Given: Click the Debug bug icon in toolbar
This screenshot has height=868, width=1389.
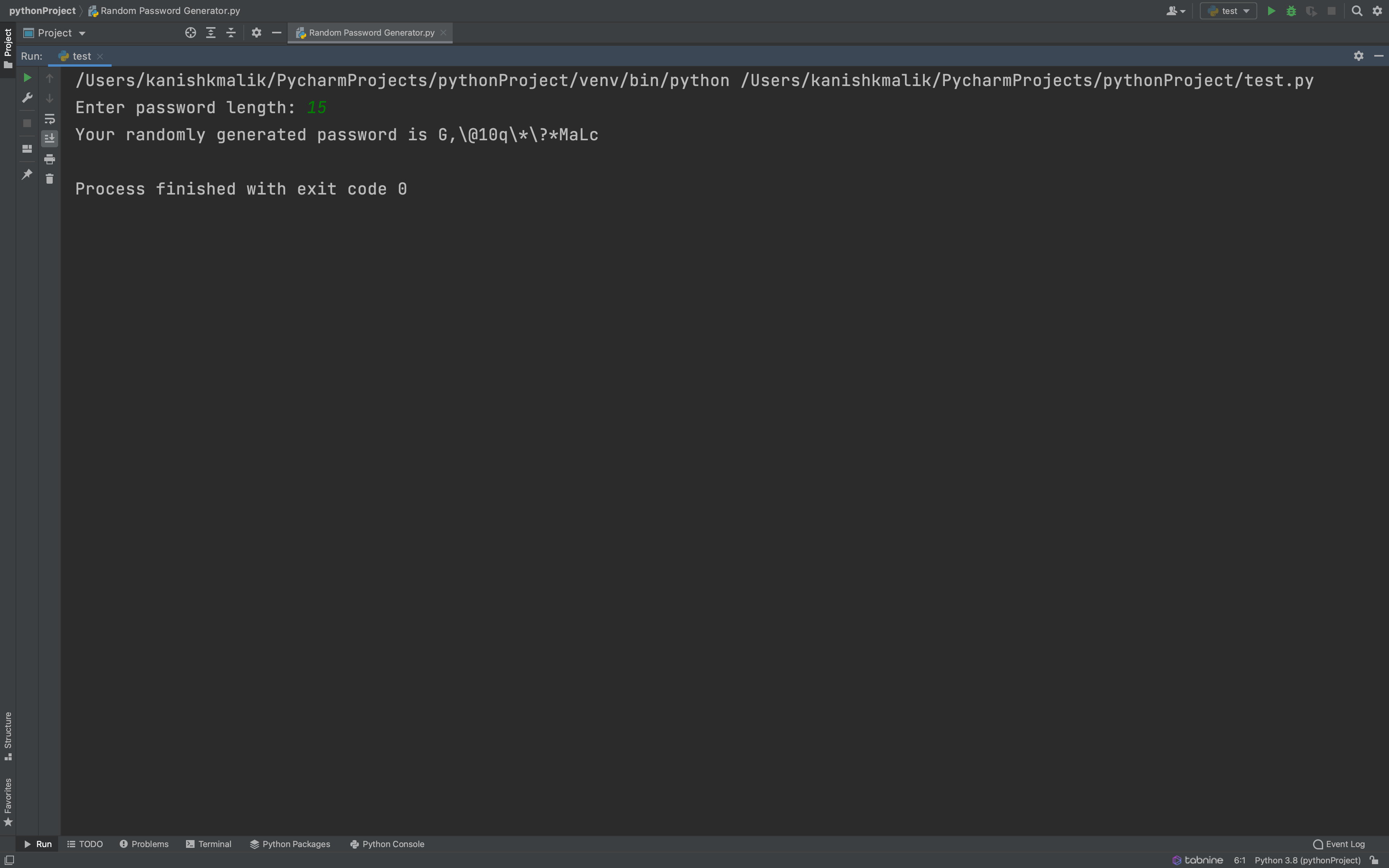Looking at the screenshot, I should (1291, 11).
